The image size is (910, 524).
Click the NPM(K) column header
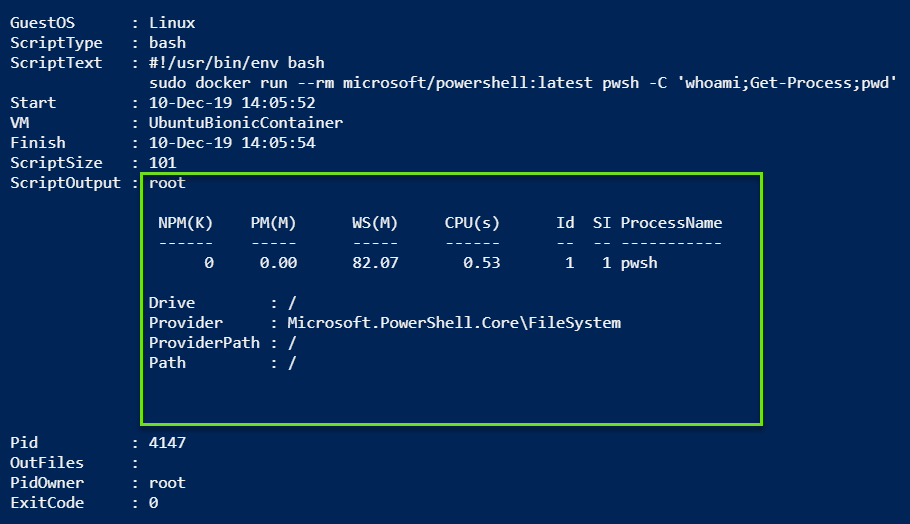pyautogui.click(x=186, y=223)
